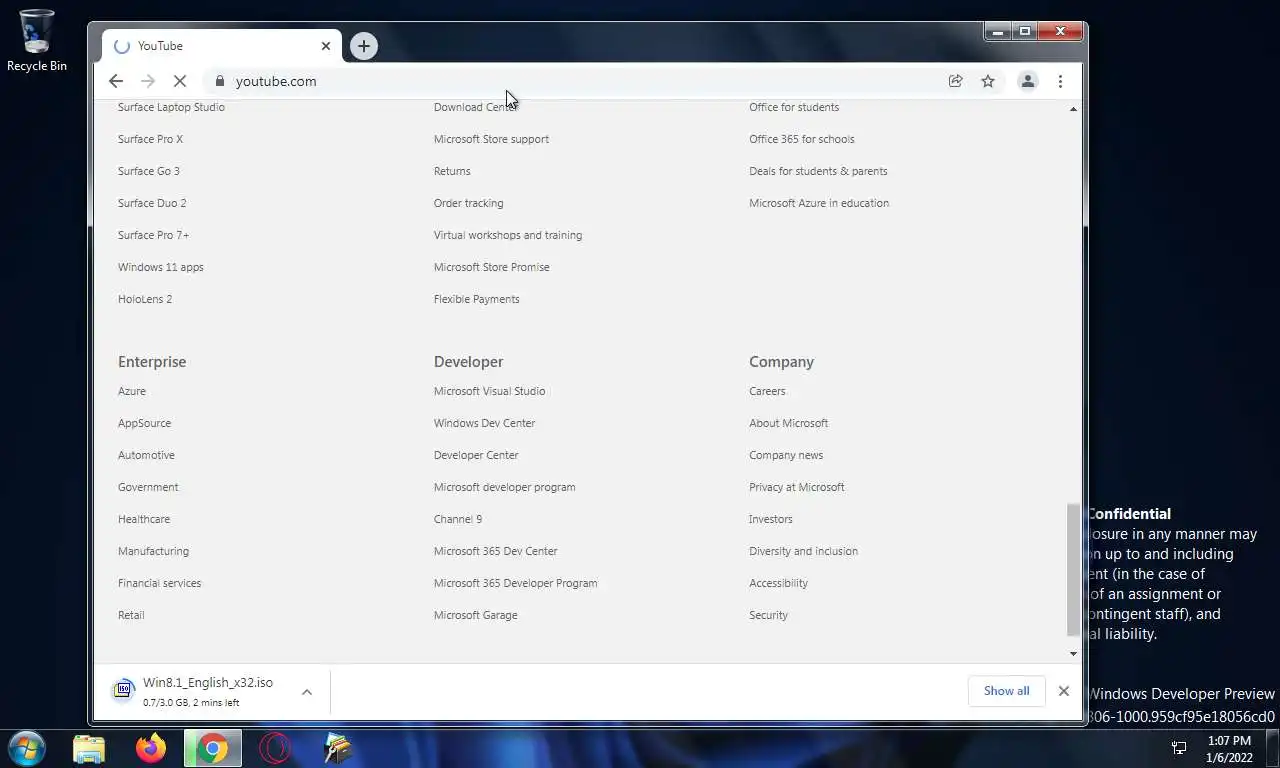Open Windows Dev Center link
The height and width of the screenshot is (768, 1280).
pos(484,423)
